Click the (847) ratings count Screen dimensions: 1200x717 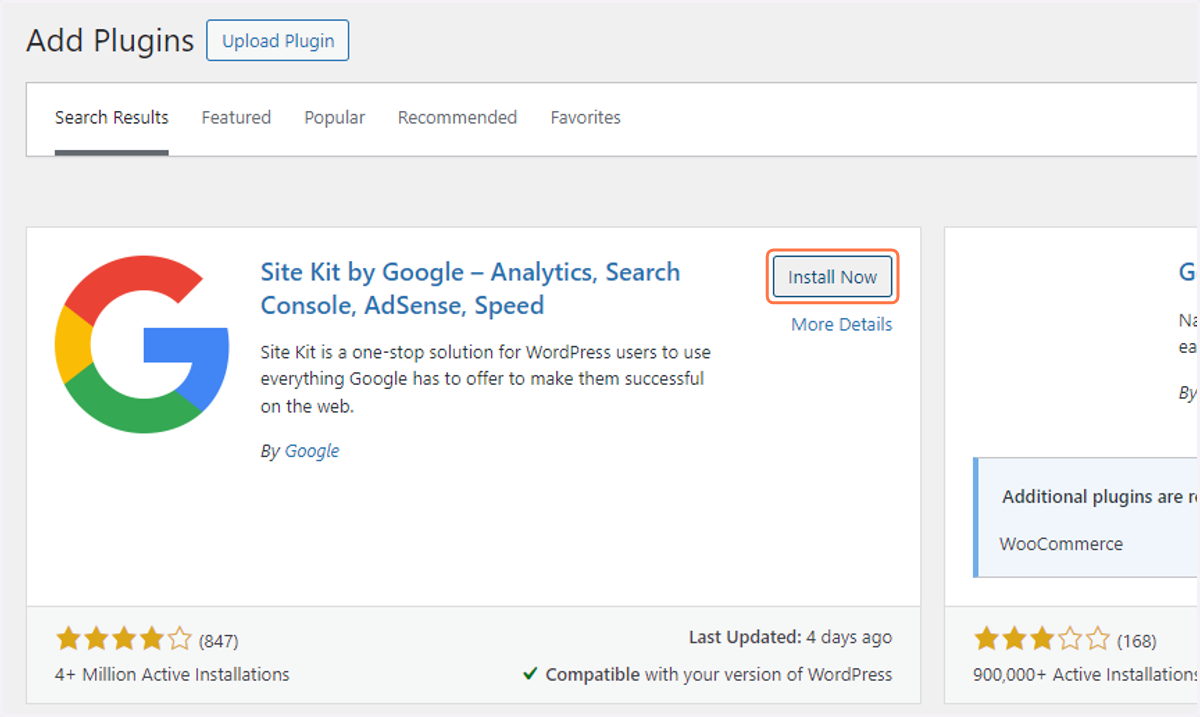[x=219, y=640]
